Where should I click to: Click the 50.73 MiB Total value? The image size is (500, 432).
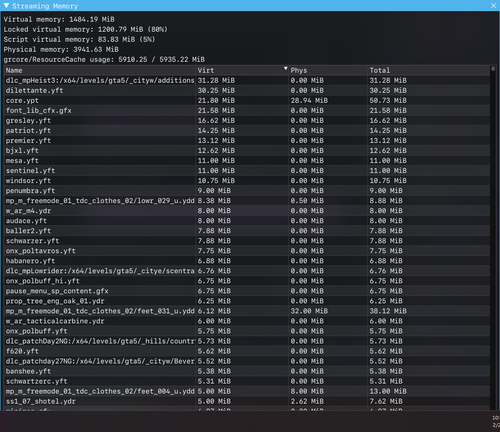tap(388, 101)
